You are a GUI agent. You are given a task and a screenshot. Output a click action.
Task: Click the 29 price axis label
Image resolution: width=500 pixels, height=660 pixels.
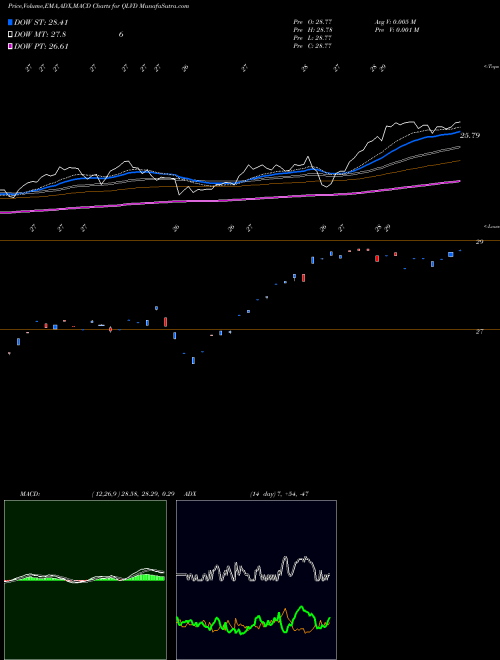(479, 242)
